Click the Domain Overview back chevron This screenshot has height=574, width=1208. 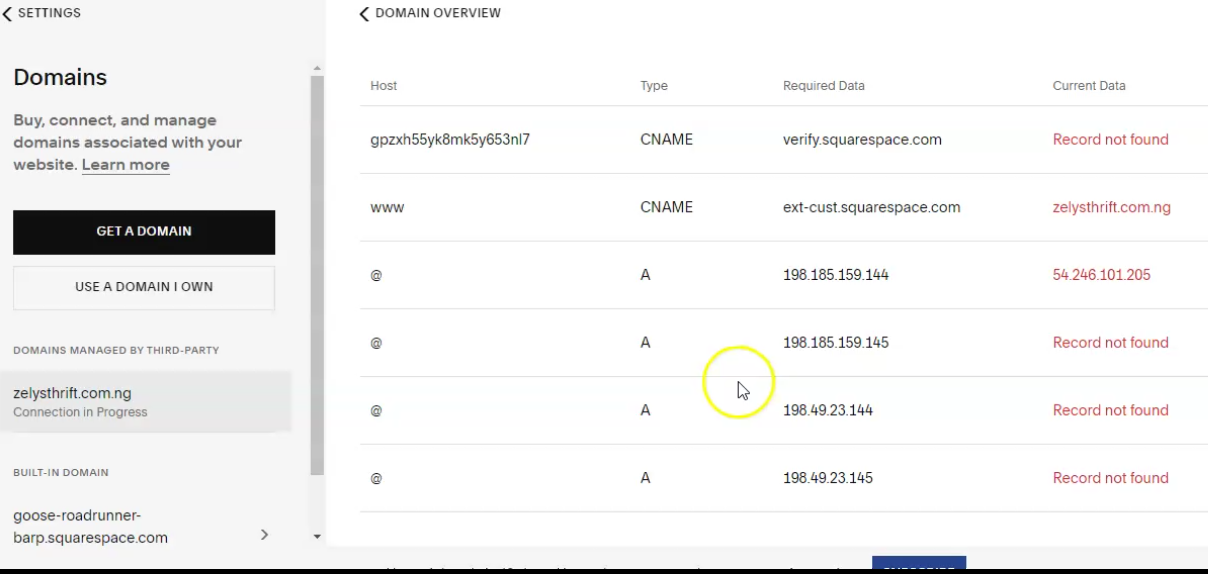(x=364, y=14)
